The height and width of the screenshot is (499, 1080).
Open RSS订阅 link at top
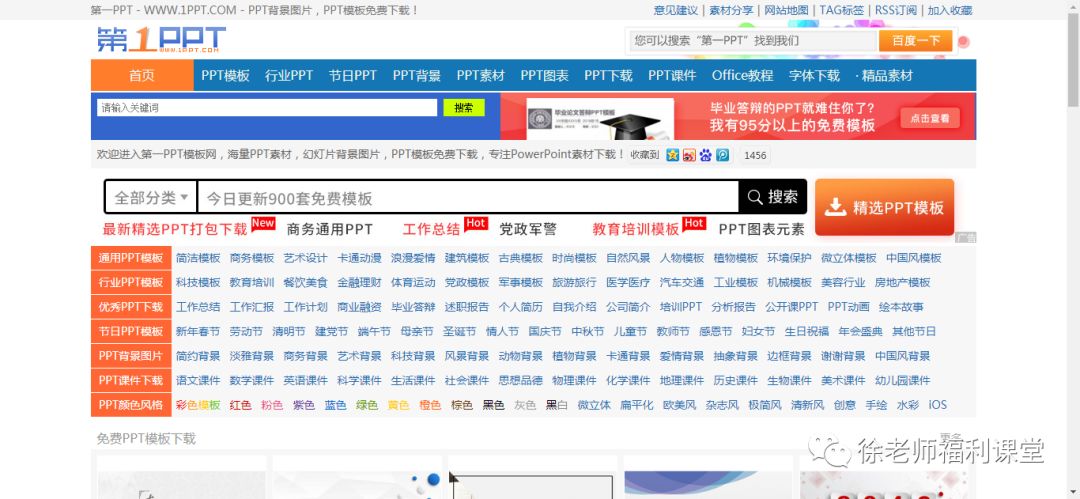[896, 10]
